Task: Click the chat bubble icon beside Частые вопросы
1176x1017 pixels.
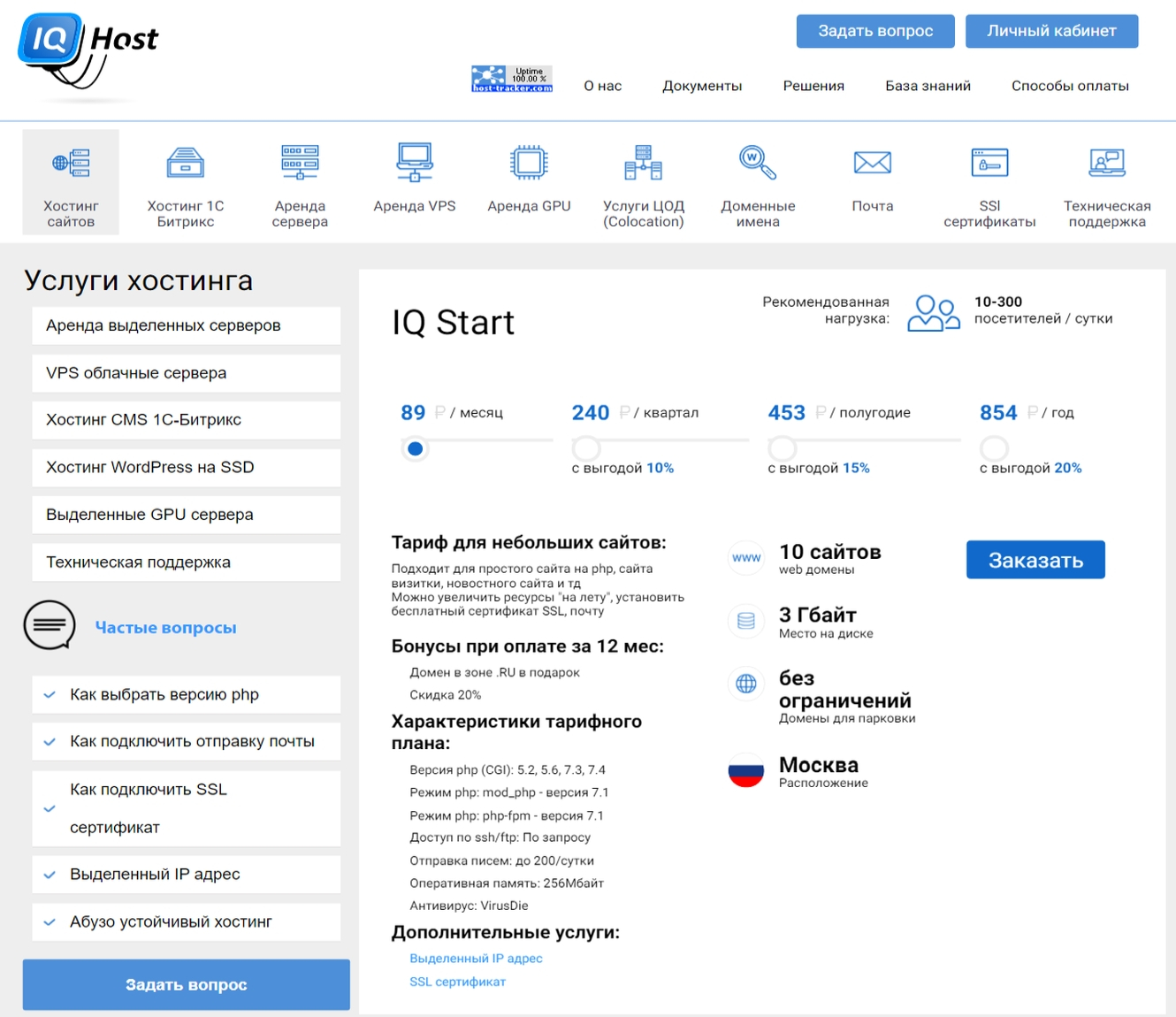Action: coord(50,625)
